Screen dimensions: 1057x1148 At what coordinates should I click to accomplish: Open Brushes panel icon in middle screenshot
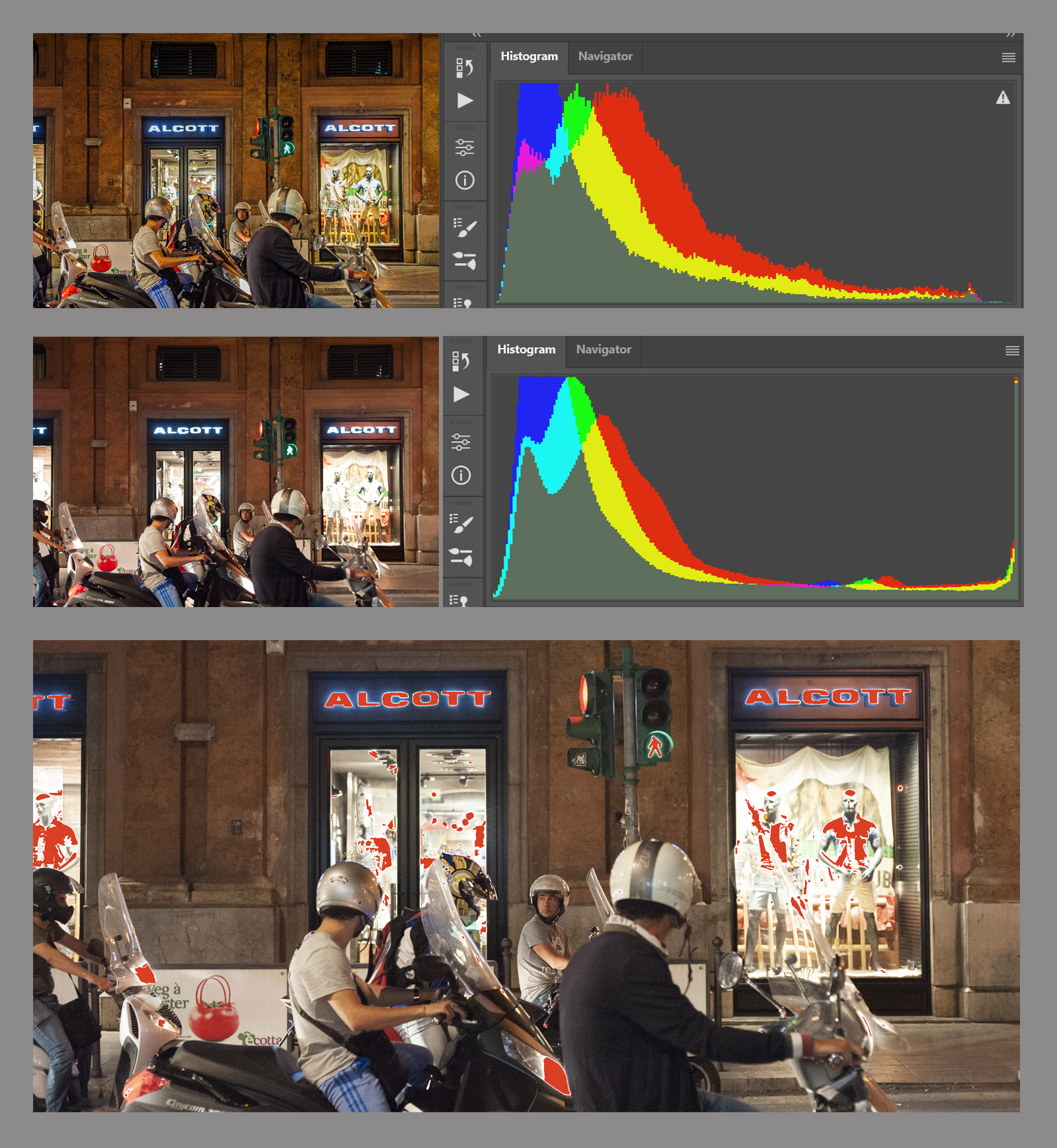point(461,556)
